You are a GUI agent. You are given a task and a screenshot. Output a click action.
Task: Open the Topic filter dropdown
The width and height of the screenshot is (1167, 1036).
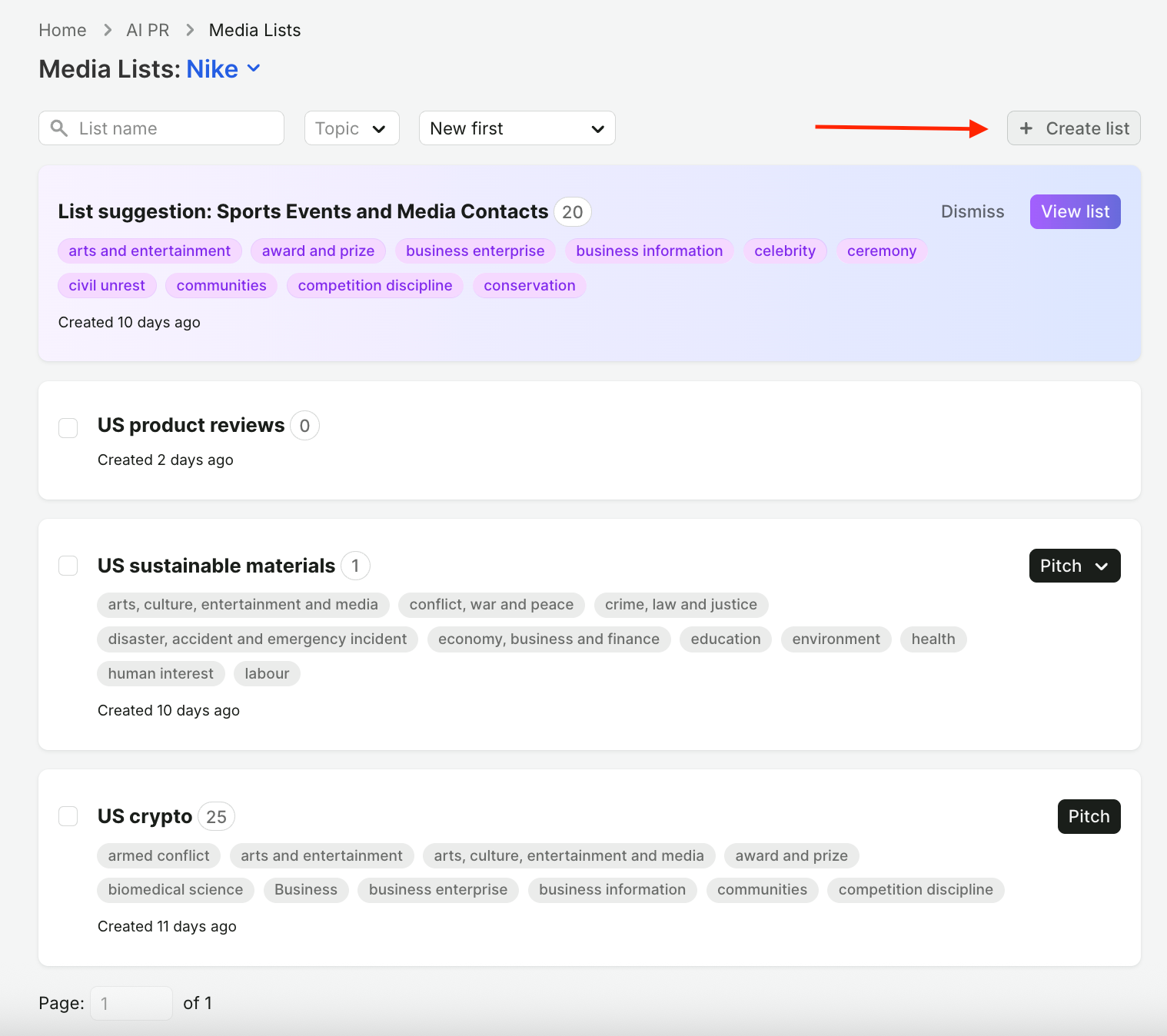(352, 128)
